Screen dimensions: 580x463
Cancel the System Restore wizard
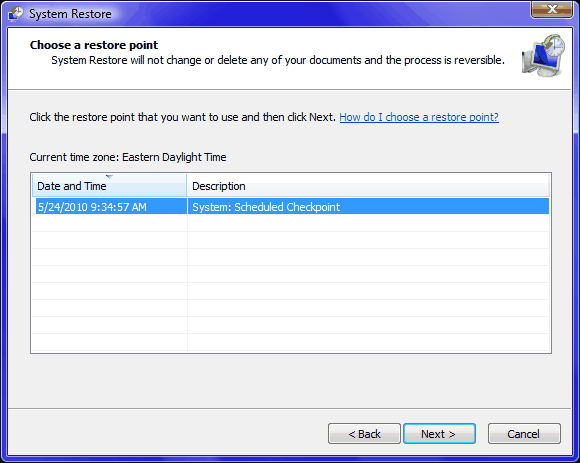tap(524, 433)
